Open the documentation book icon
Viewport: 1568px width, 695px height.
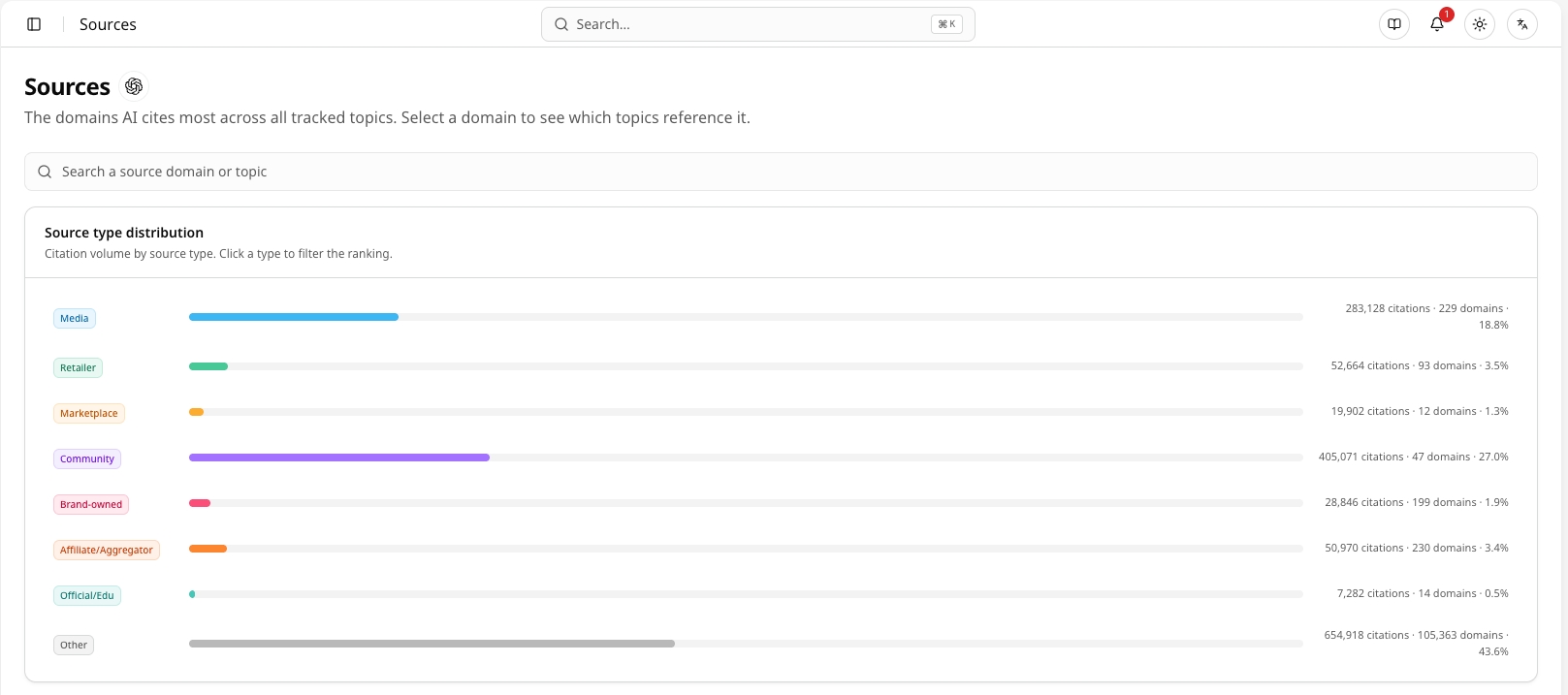1394,24
